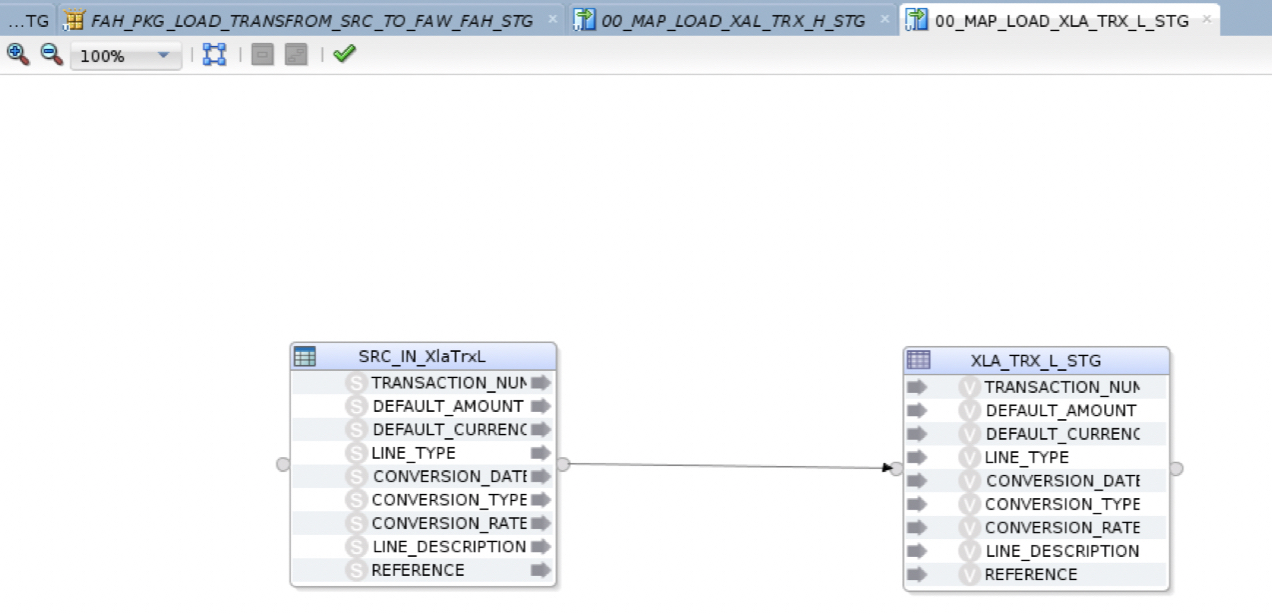Image resolution: width=1272 pixels, height=614 pixels.
Task: Click the blue fit-selection diagram icon
Action: [213, 53]
